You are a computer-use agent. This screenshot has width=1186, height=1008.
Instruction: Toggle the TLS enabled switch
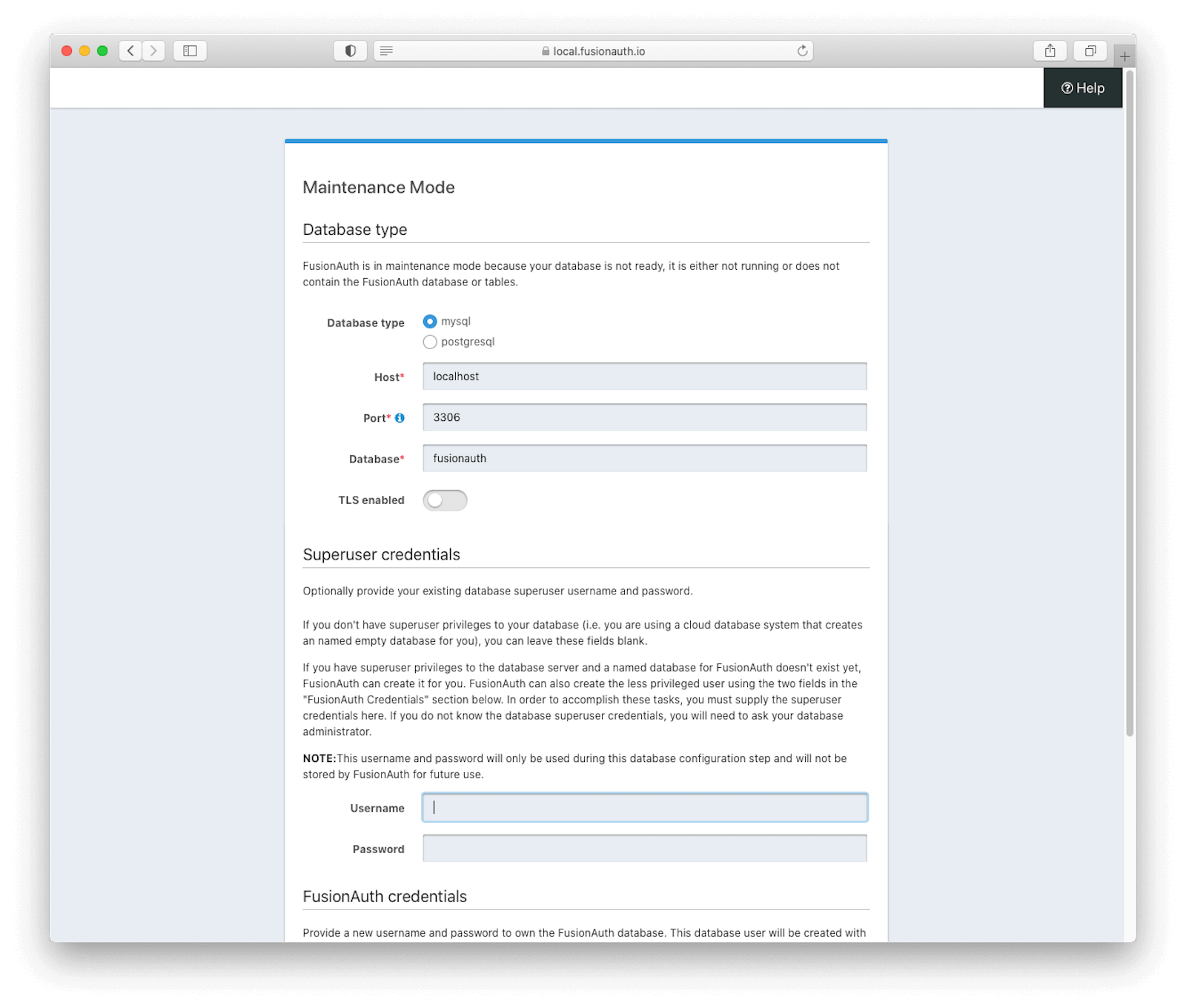445,500
